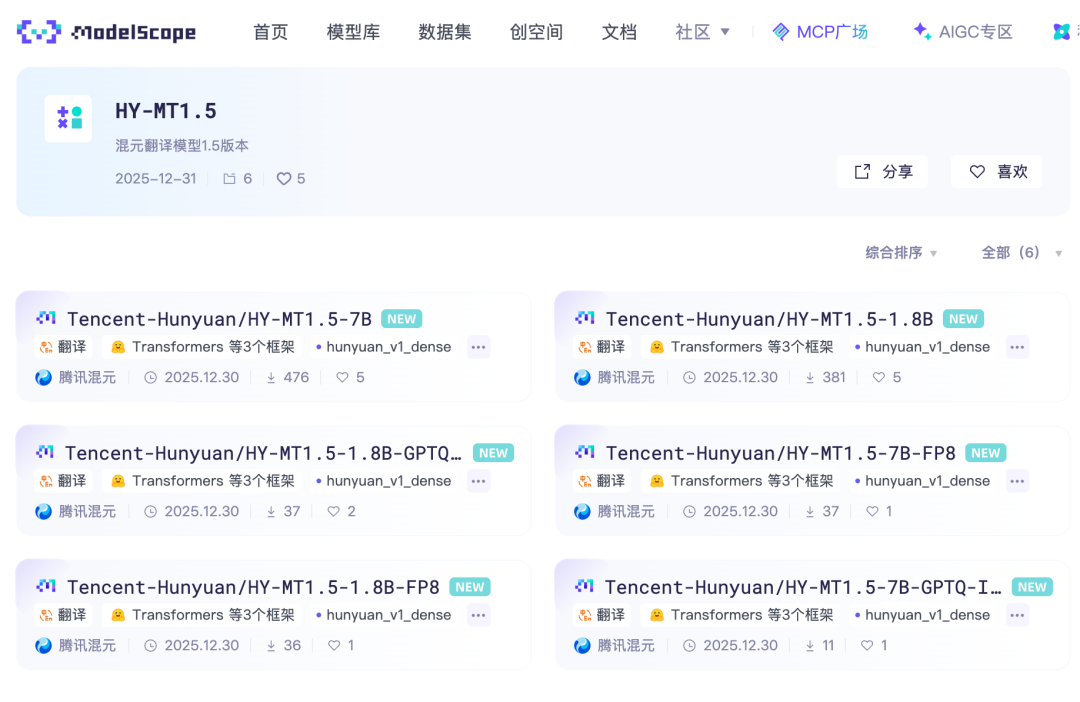
Task: Toggle the like heart on HY-MT1.5-1.8B card
Action: click(877, 377)
